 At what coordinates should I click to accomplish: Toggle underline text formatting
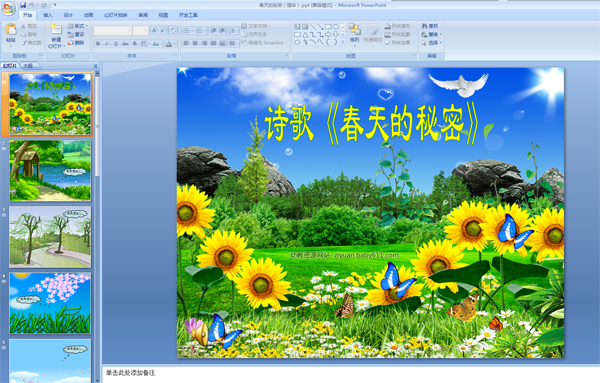(x=116, y=44)
